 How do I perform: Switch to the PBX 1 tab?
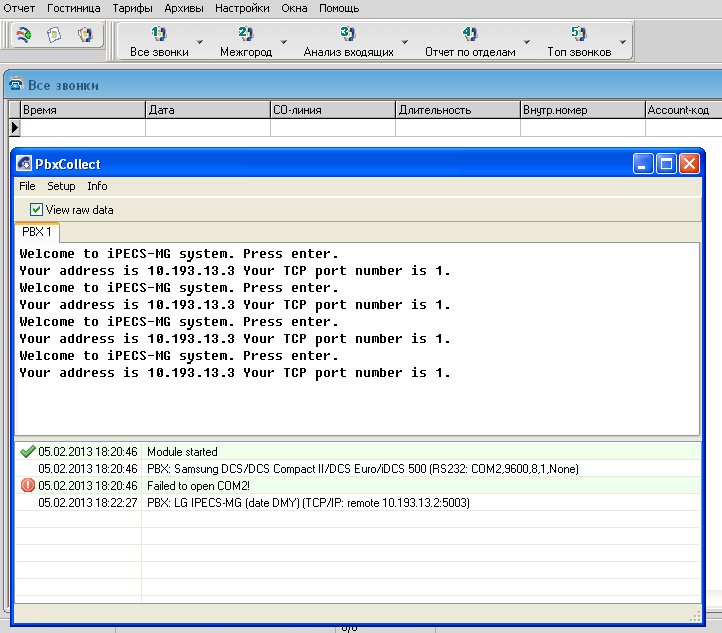coord(37,232)
